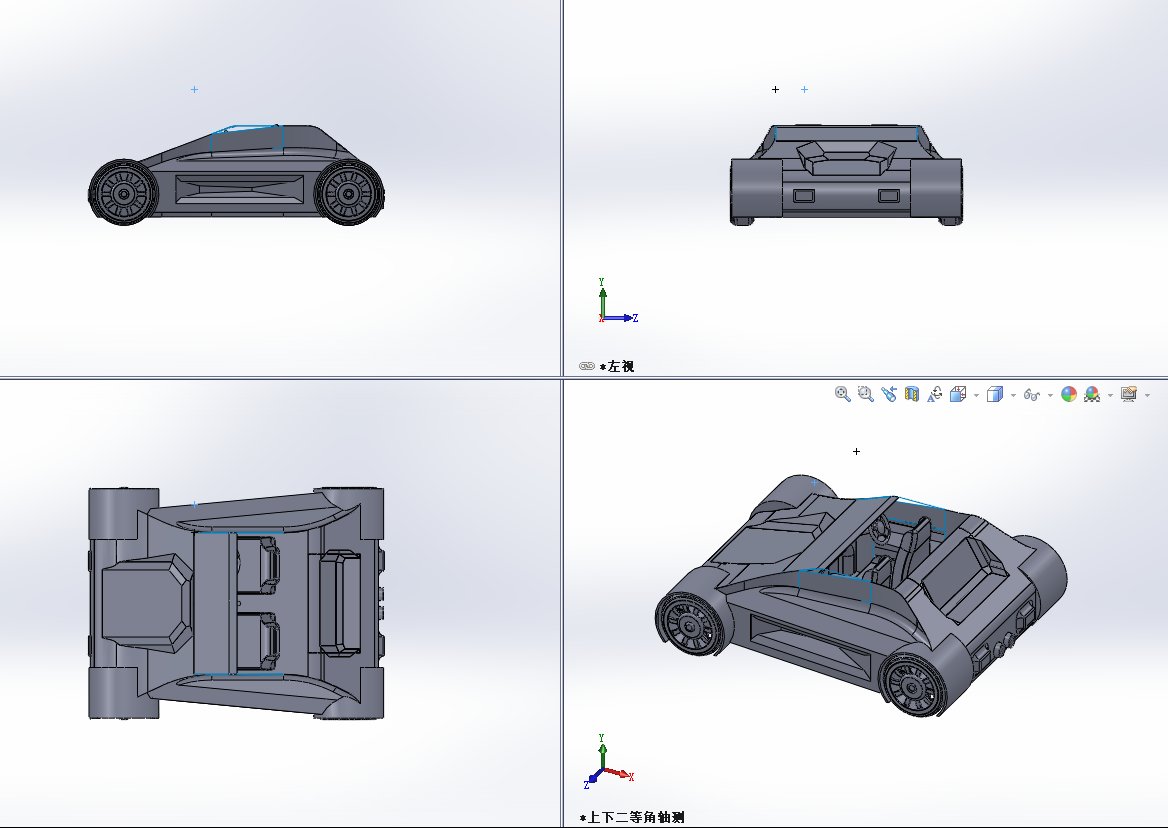The width and height of the screenshot is (1168, 828).
Task: Expand the View Orientation dropdown arrow
Action: point(977,395)
